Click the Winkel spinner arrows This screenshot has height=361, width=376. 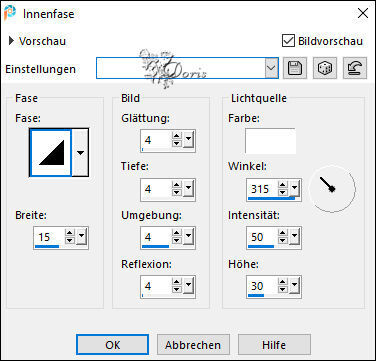[283, 189]
